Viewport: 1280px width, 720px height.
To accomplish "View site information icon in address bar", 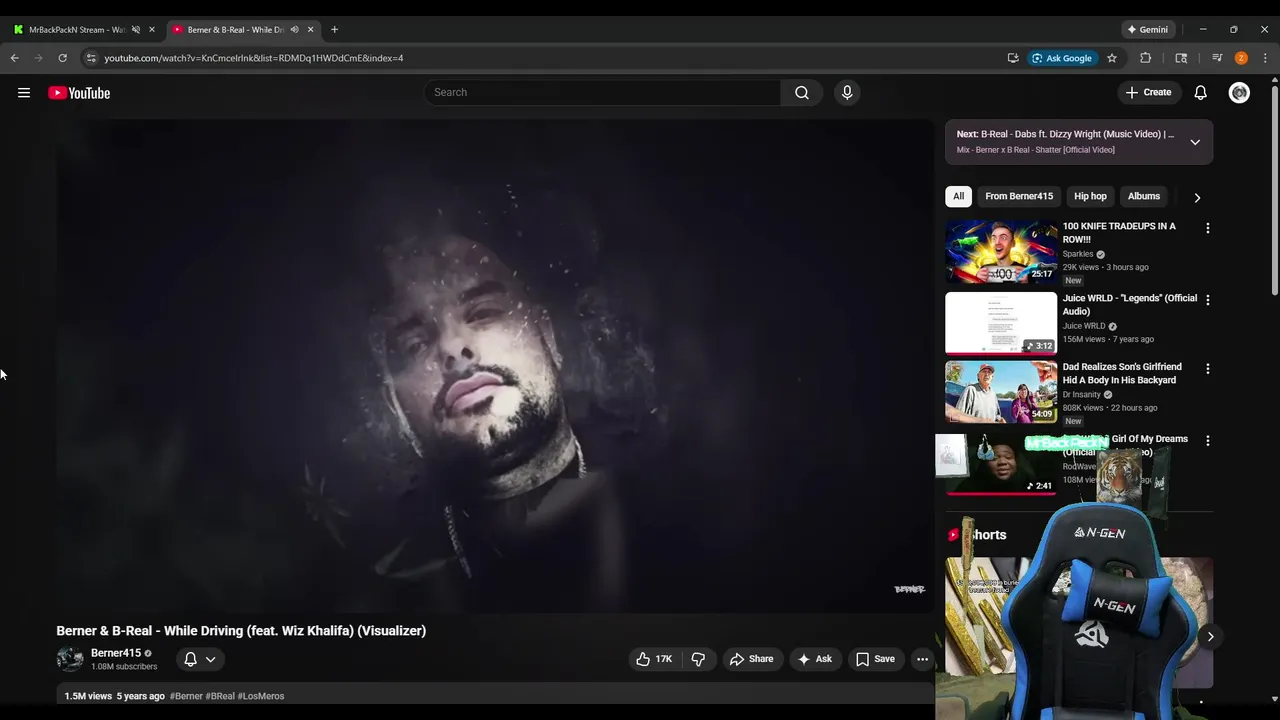I will (91, 58).
